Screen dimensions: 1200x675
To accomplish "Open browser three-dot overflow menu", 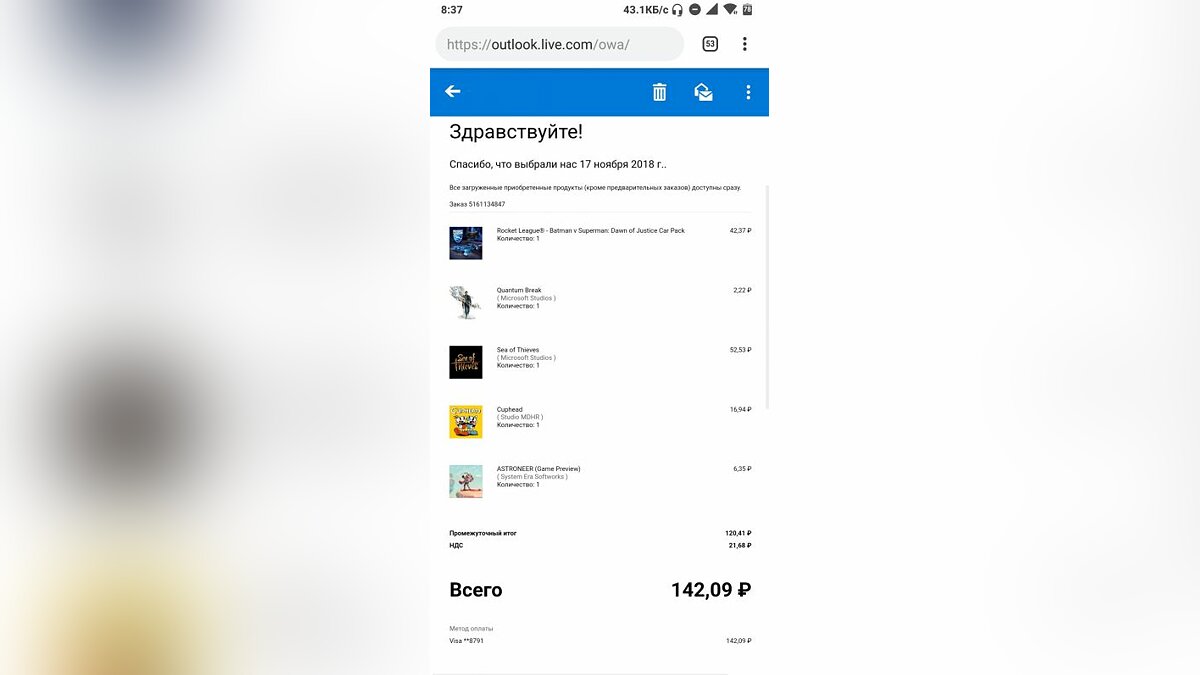I will pos(745,44).
